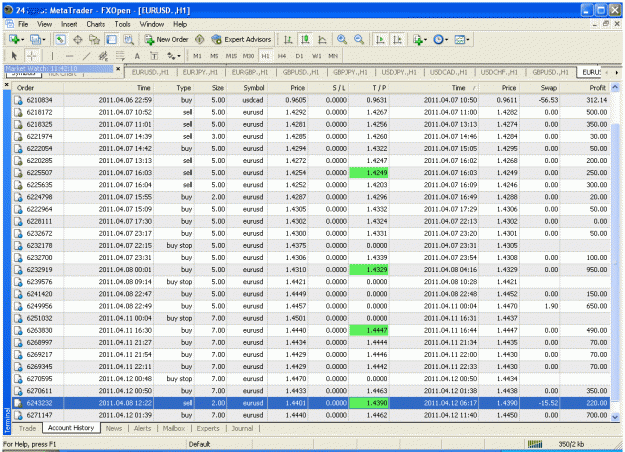This screenshot has width=625, height=452.
Task: Select order row 6243232
Action: (311, 403)
